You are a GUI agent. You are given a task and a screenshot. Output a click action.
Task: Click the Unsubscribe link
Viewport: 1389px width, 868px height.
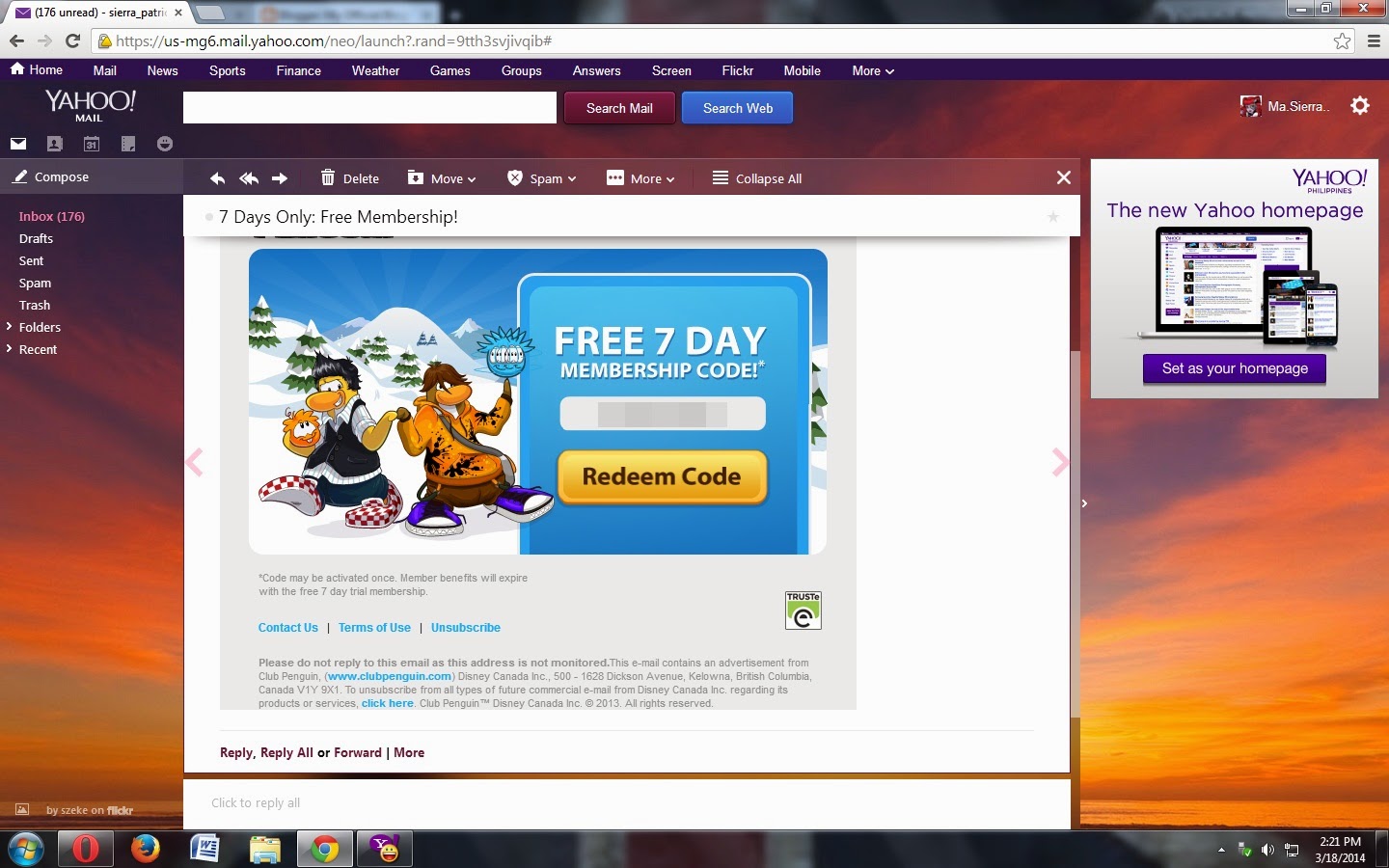(466, 627)
